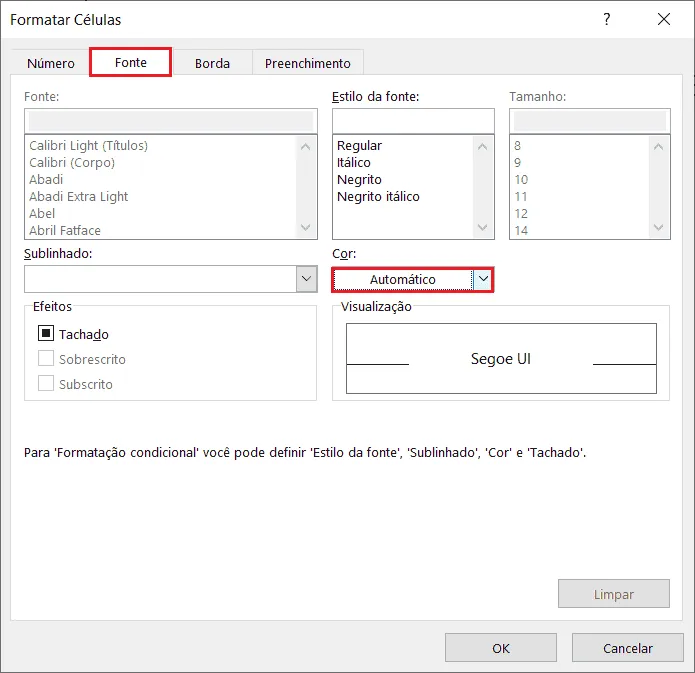Click the help question mark icon
695x673 pixels.
pyautogui.click(x=607, y=19)
